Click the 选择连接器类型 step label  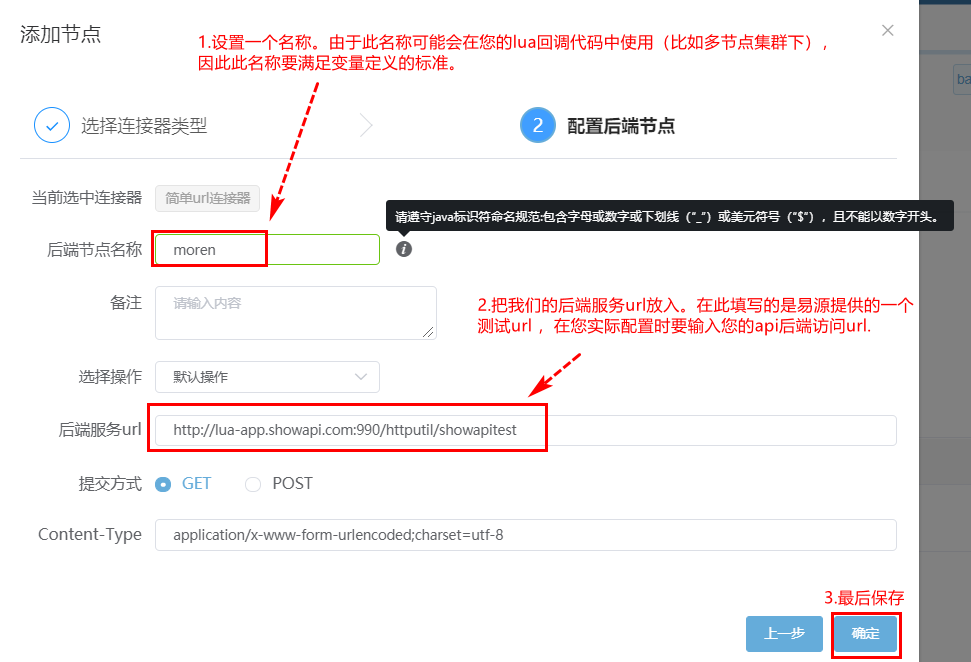tap(144, 126)
